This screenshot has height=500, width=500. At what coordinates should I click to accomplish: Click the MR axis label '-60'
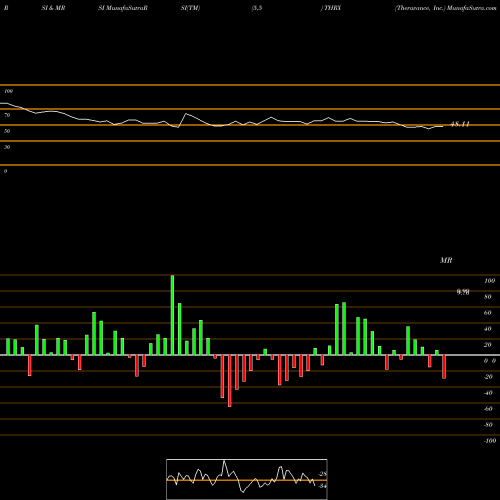488,409
